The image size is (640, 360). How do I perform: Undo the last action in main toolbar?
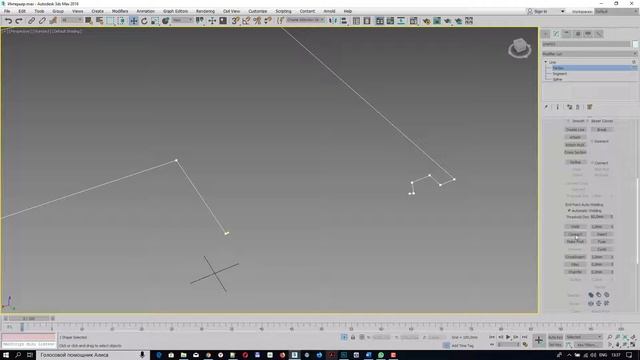pos(8,21)
